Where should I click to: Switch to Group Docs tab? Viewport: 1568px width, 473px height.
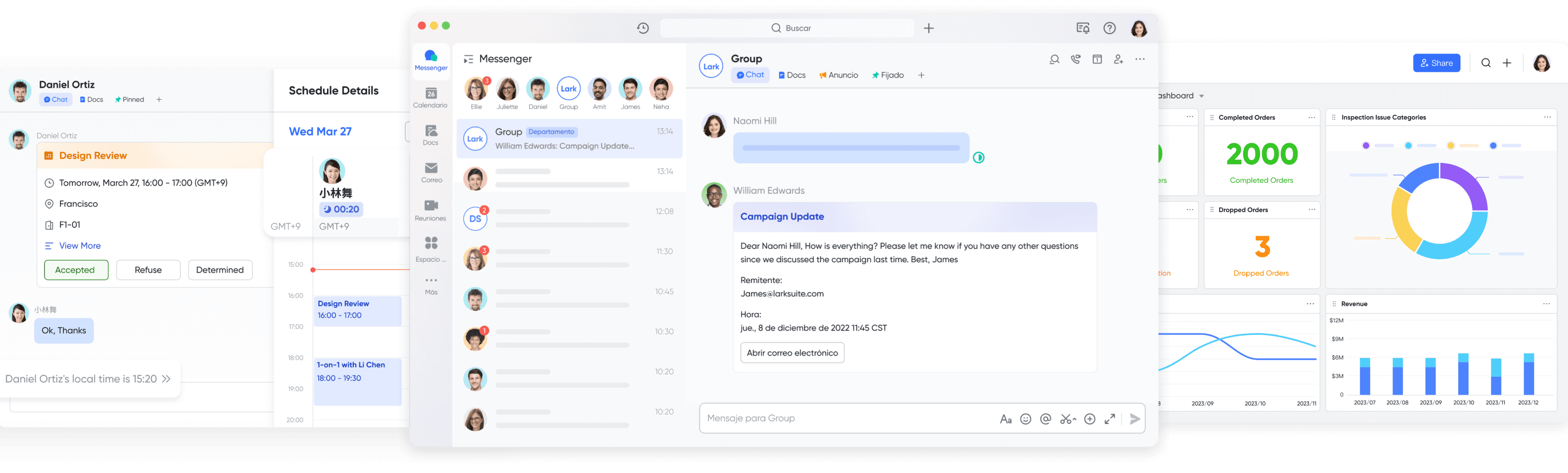click(x=792, y=75)
